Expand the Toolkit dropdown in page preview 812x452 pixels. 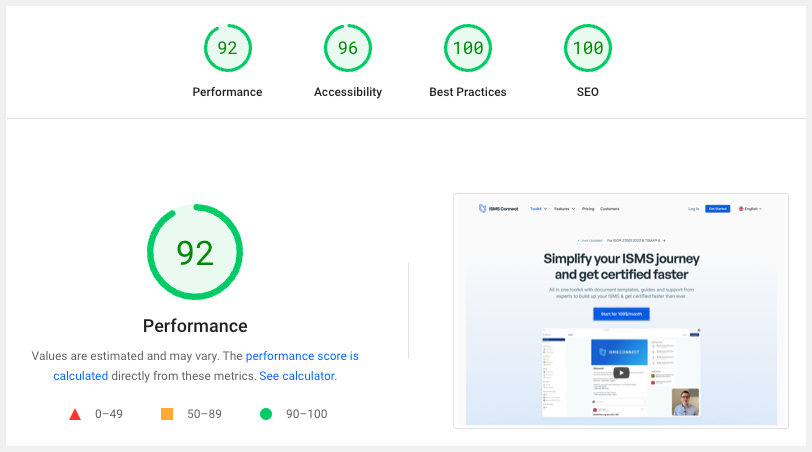click(538, 209)
